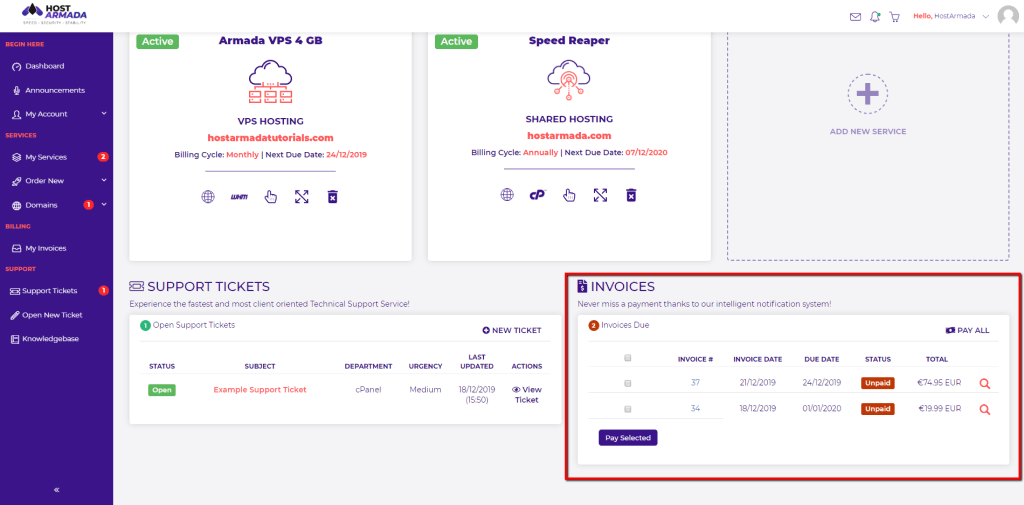
Task: Open hostarmada.com domain link
Action: click(x=569, y=136)
